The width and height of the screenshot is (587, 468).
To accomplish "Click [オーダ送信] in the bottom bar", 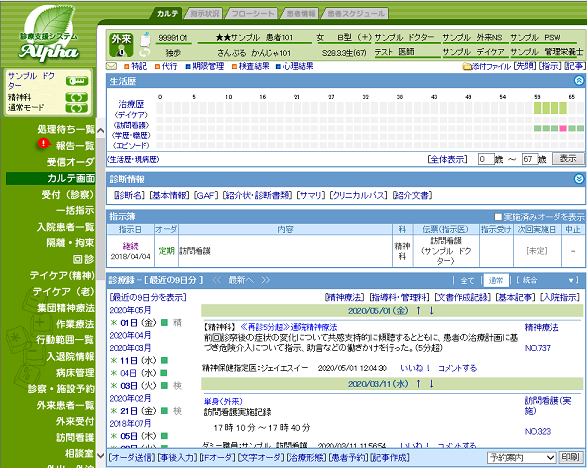I will 132,458.
